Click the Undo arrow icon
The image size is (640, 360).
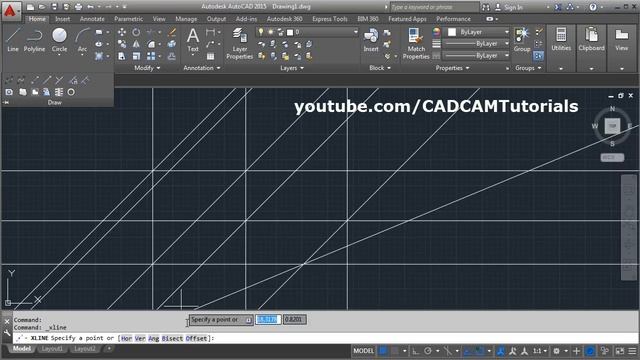[x=90, y=7]
